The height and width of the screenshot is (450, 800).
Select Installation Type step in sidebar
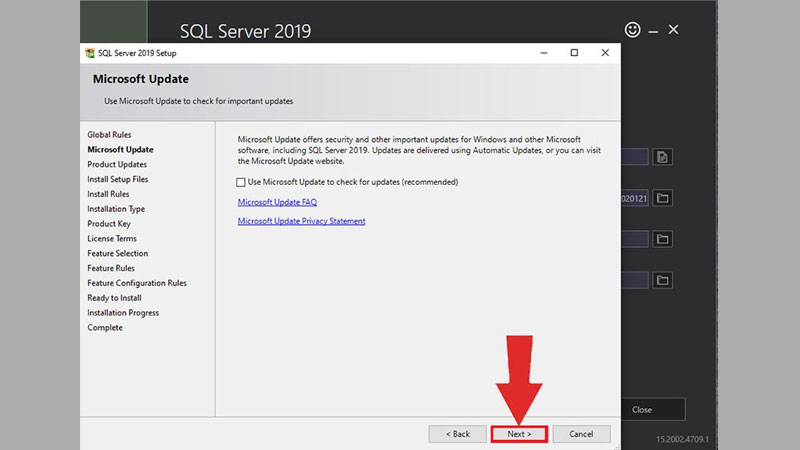[116, 209]
